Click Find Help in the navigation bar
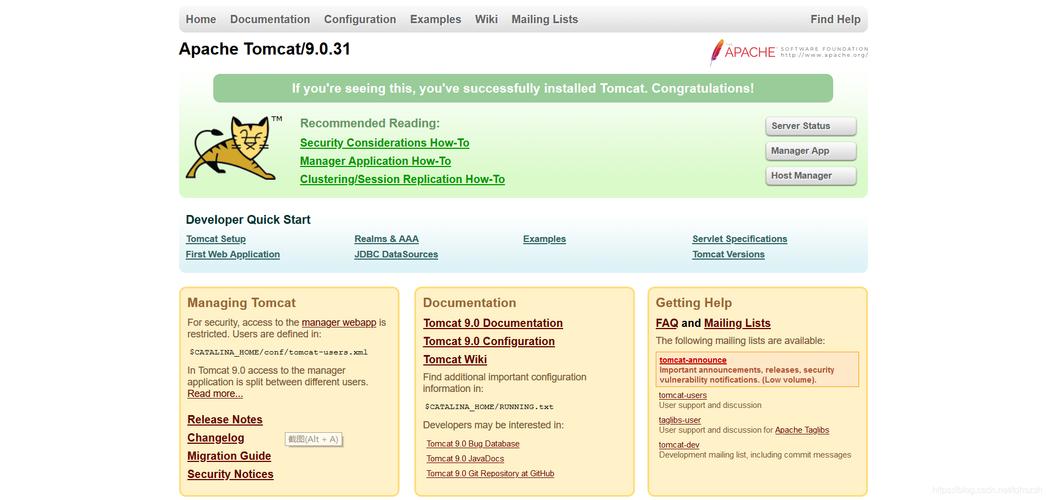Screen dimensions: 1047x500 [835, 19]
